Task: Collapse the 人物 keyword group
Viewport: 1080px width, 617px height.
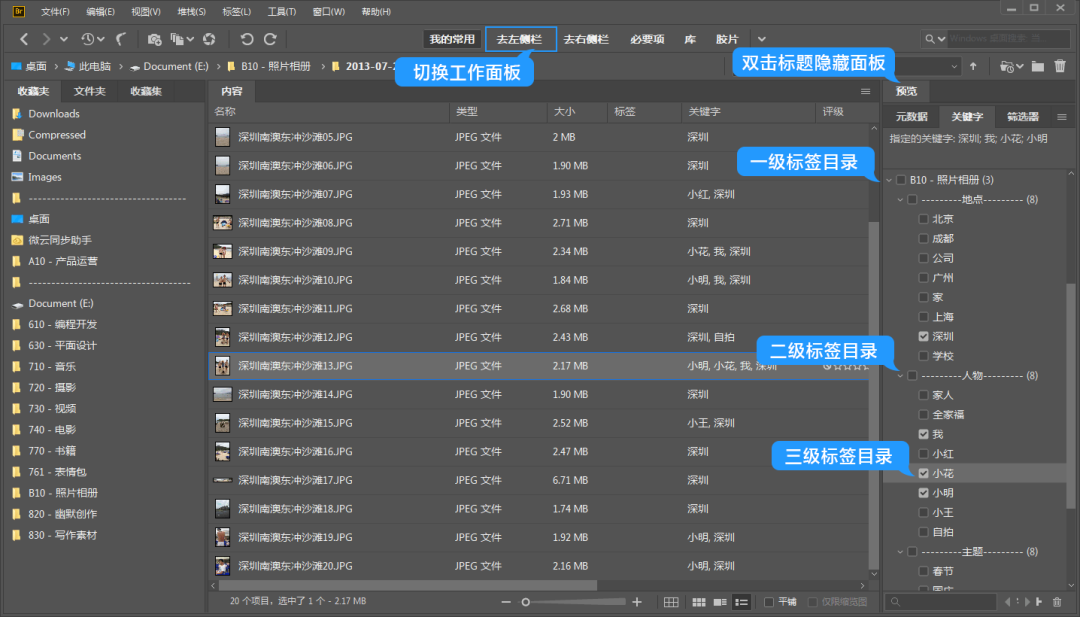Action: coord(900,376)
